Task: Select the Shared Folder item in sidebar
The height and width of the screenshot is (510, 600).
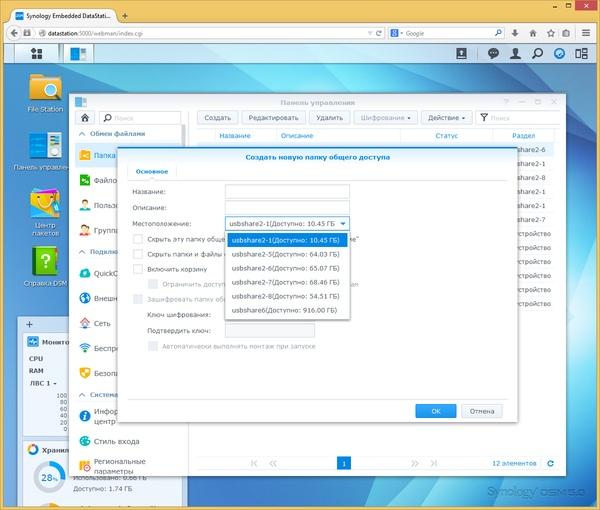Action: (x=96, y=155)
